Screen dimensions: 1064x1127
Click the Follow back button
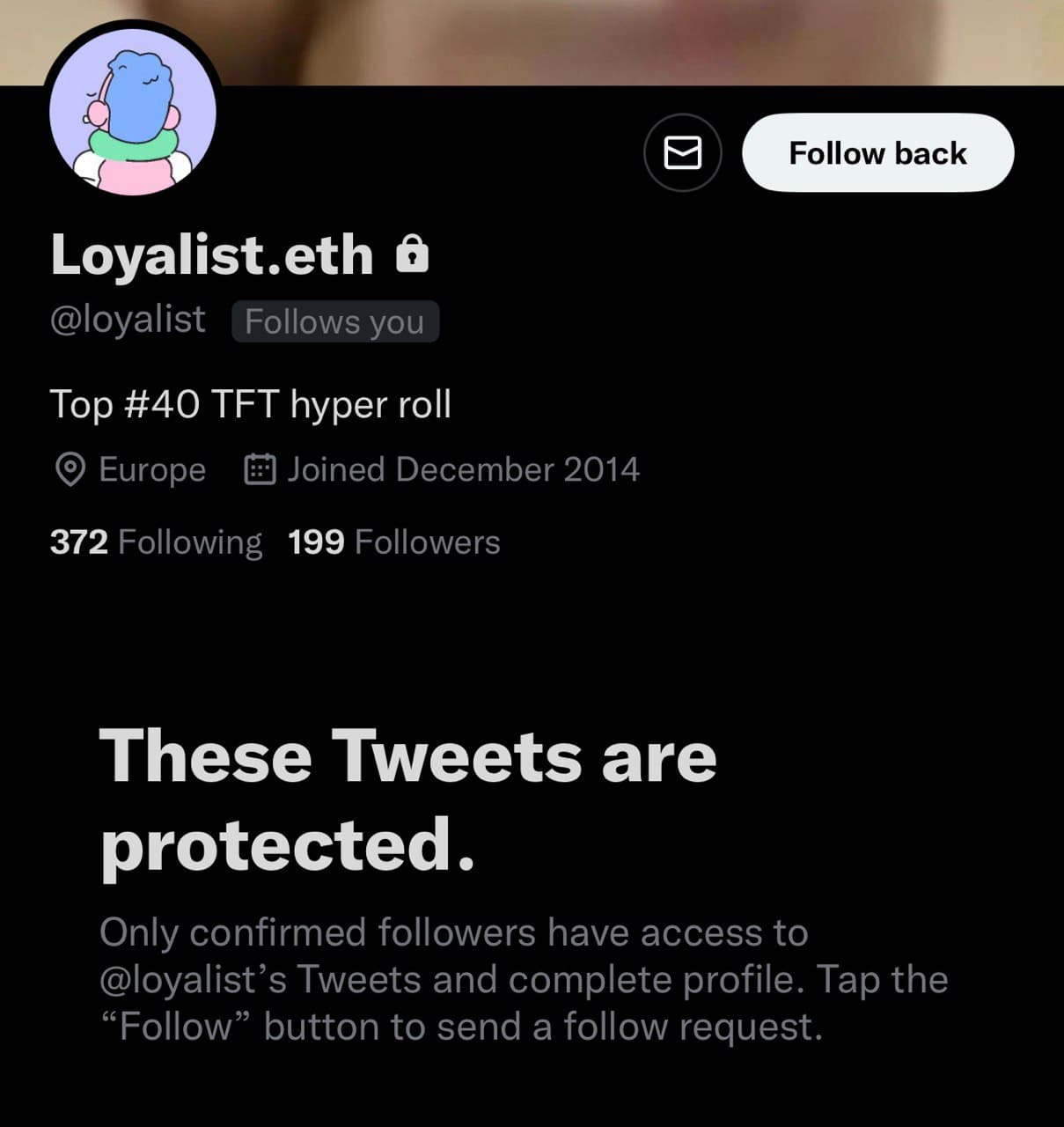point(878,152)
